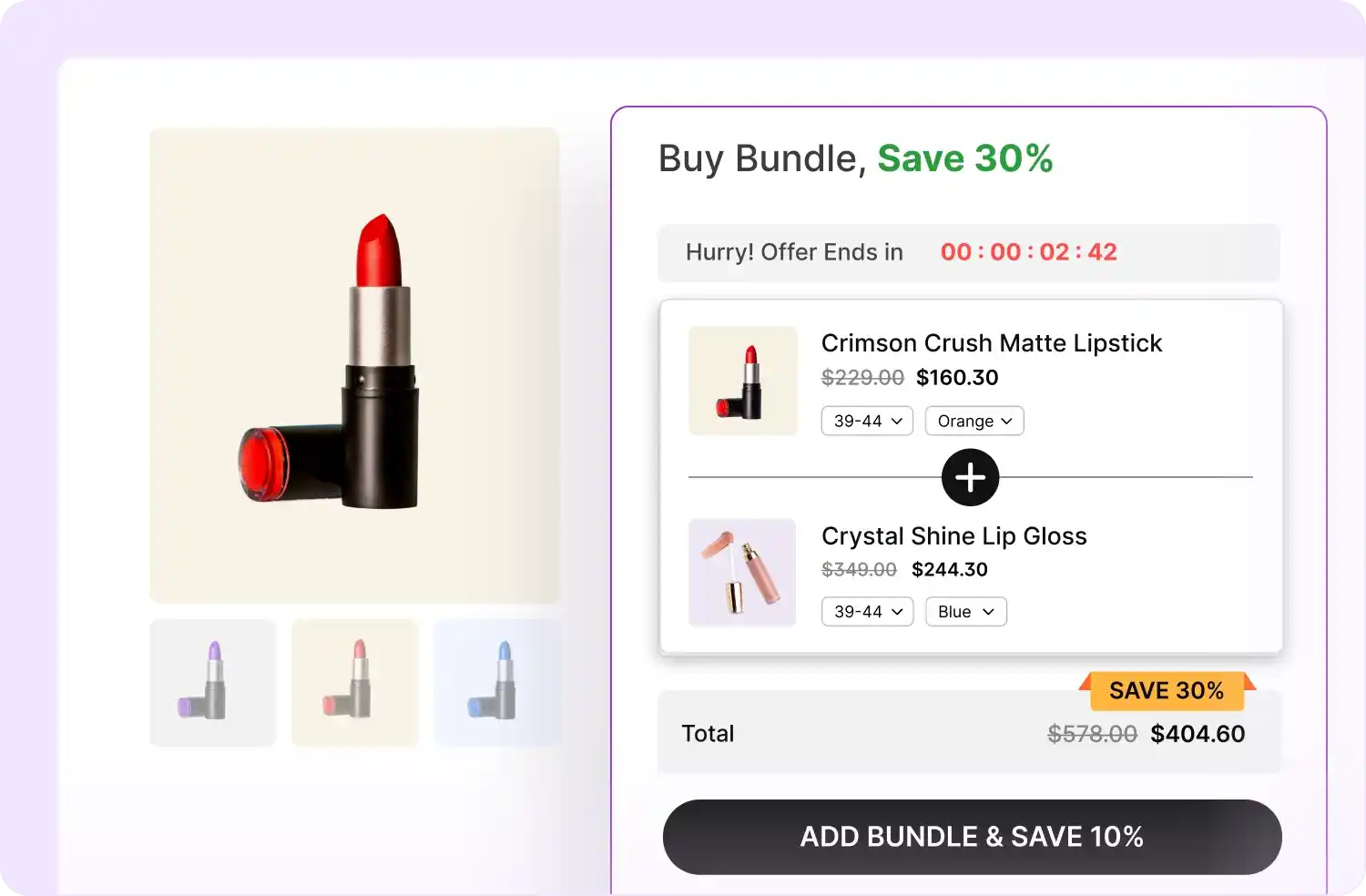Click the Save 30% text in heading

click(x=963, y=158)
